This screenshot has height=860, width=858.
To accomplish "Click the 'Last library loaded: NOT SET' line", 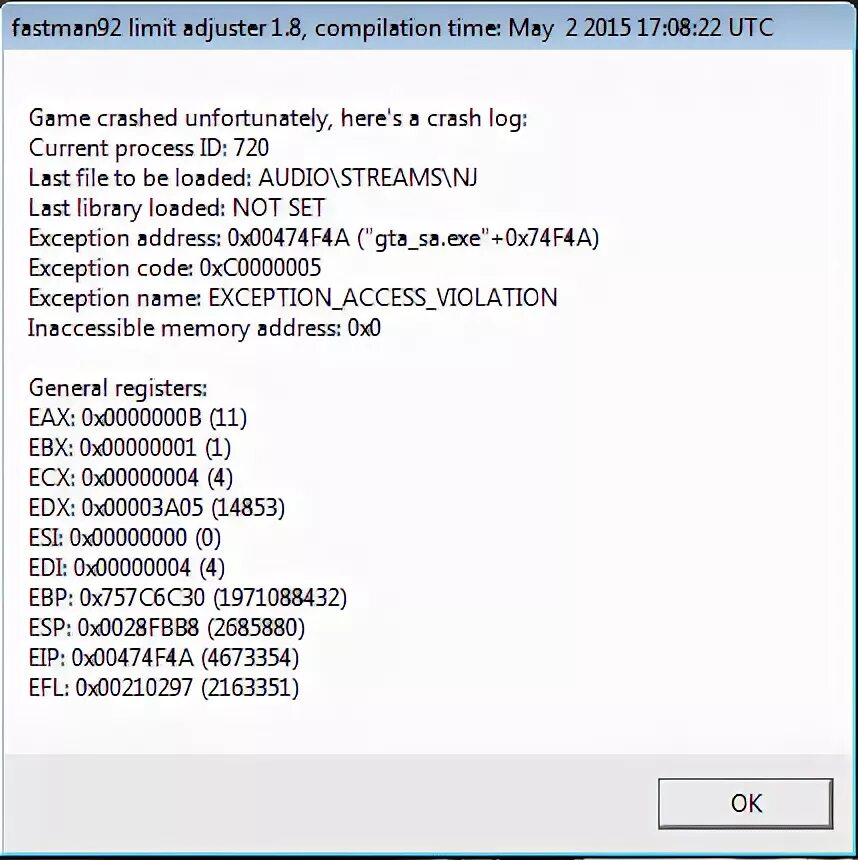I will [x=177, y=208].
